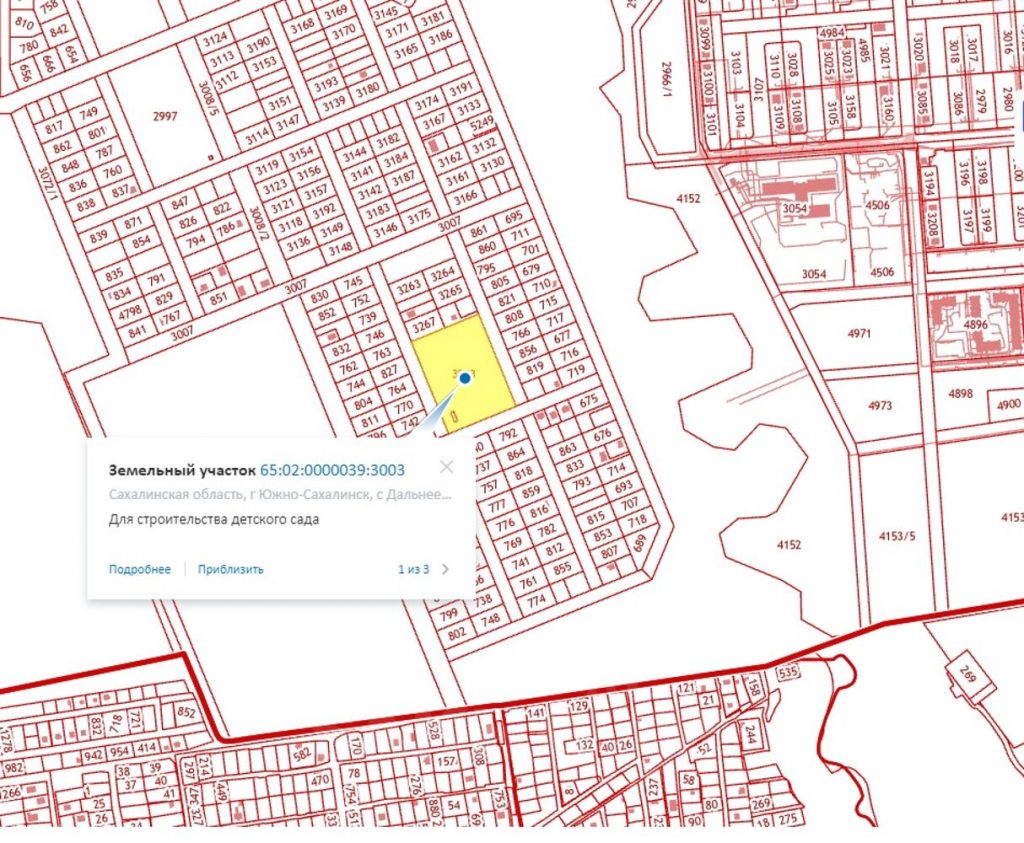Click Приблизить to zoom to parcel
Image resolution: width=1024 pixels, height=843 pixels.
click(231, 569)
